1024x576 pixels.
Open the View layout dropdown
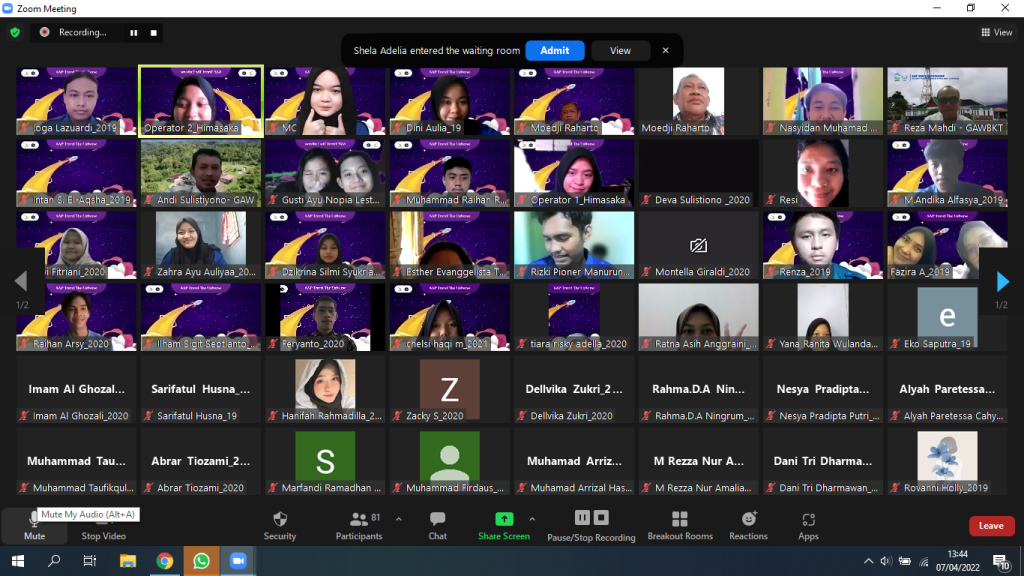pyautogui.click(x=997, y=32)
